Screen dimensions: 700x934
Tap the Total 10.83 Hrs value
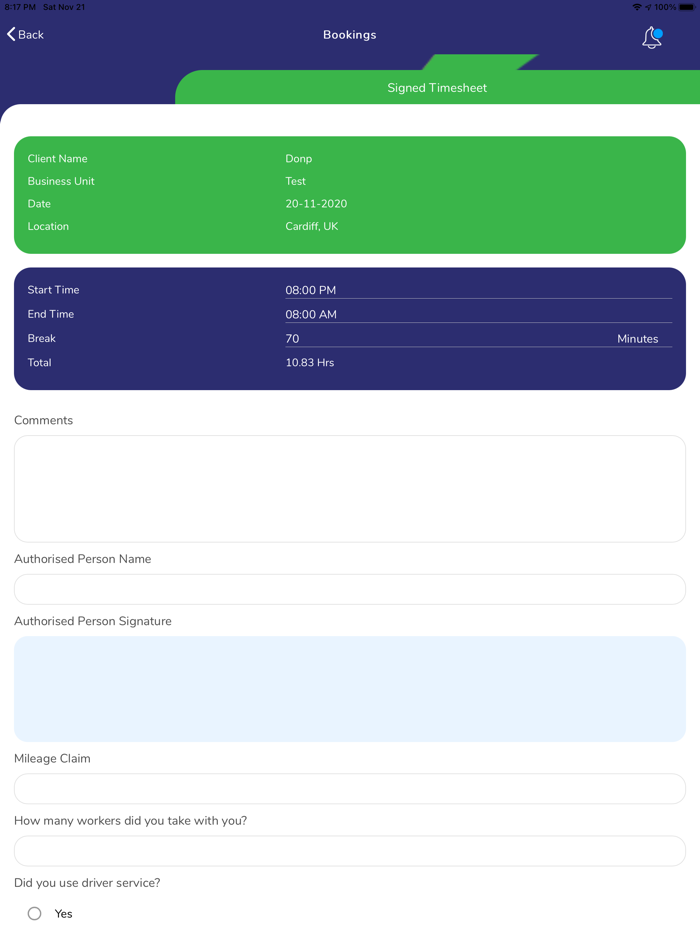pyautogui.click(x=310, y=363)
